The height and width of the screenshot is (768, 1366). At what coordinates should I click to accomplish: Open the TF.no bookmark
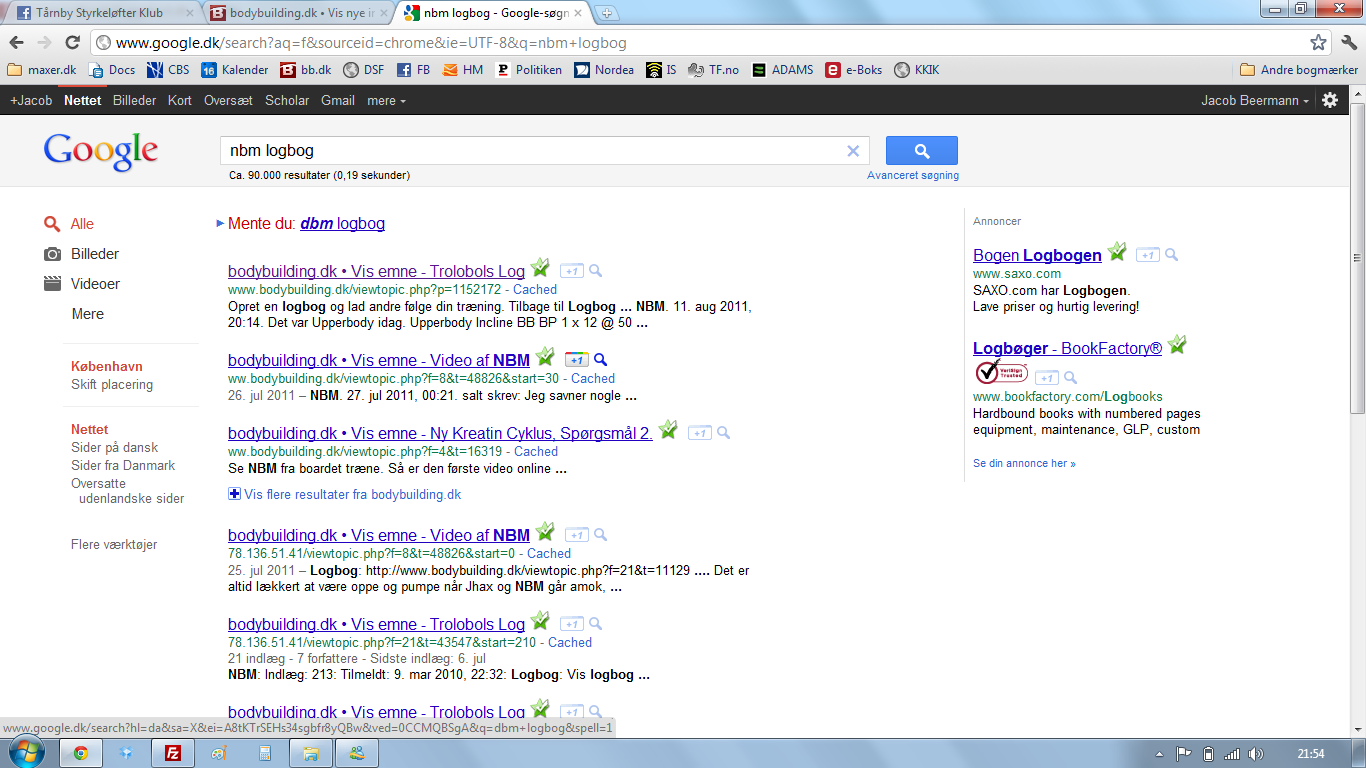tap(714, 70)
